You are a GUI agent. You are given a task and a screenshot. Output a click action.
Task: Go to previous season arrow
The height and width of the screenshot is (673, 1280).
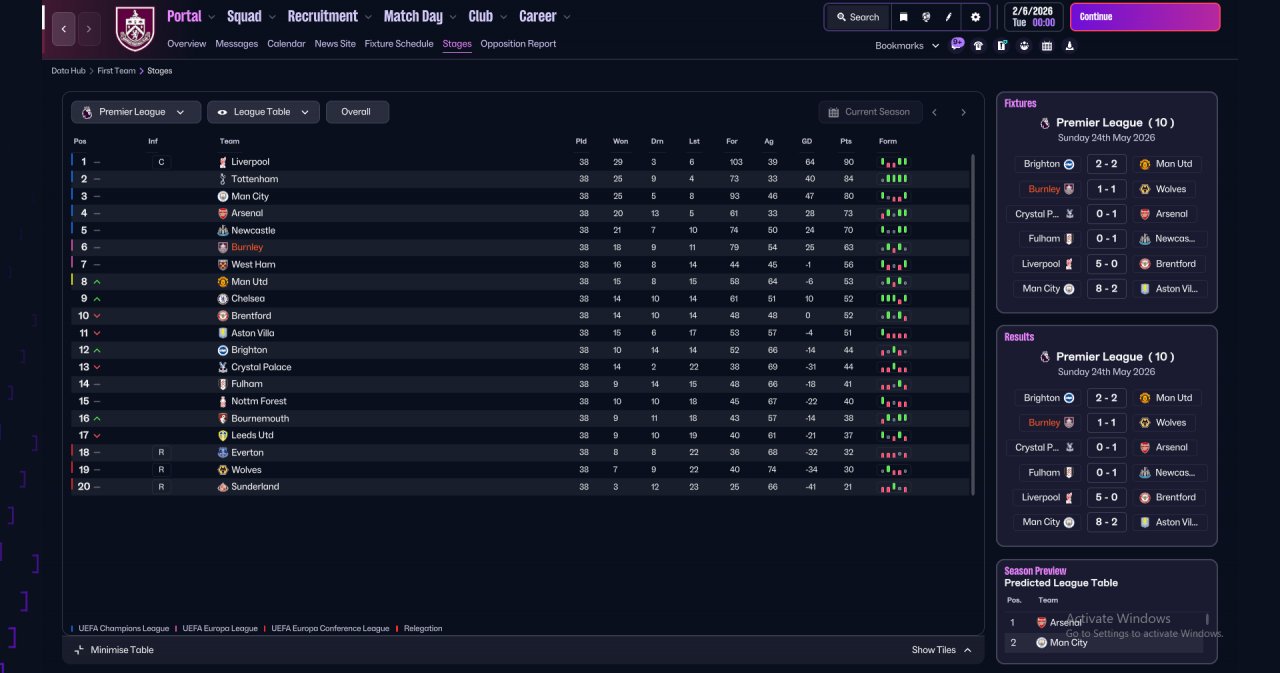pos(935,112)
